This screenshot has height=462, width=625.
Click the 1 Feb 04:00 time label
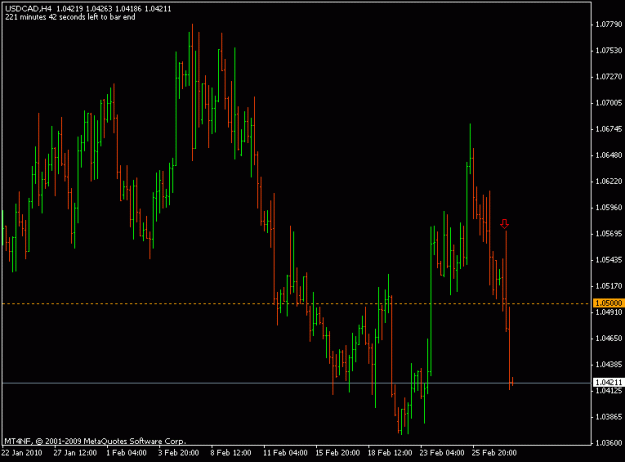(x=126, y=453)
